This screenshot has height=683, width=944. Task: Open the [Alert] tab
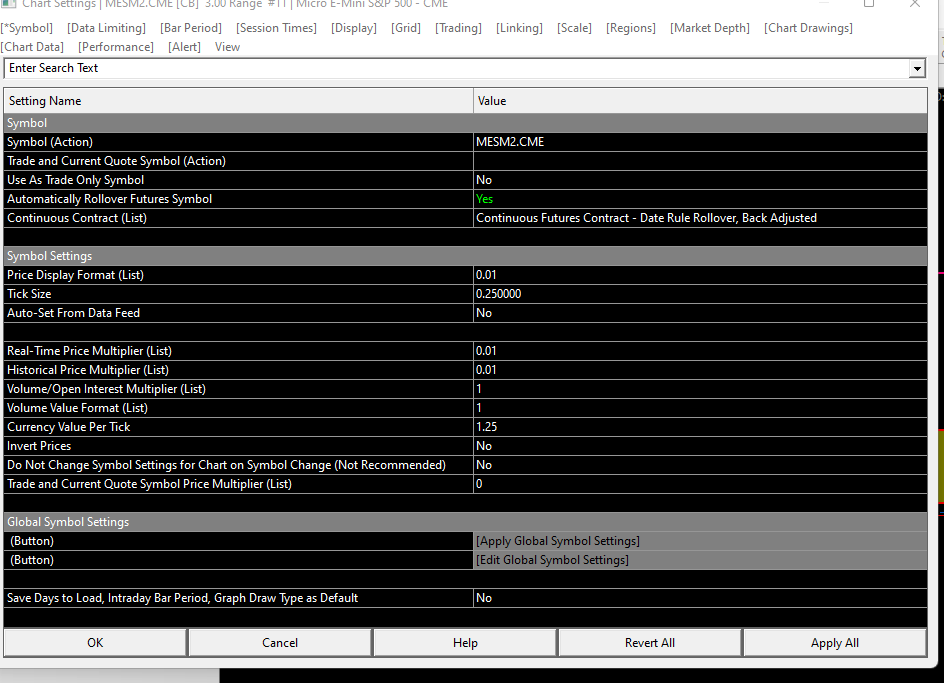[x=184, y=47]
